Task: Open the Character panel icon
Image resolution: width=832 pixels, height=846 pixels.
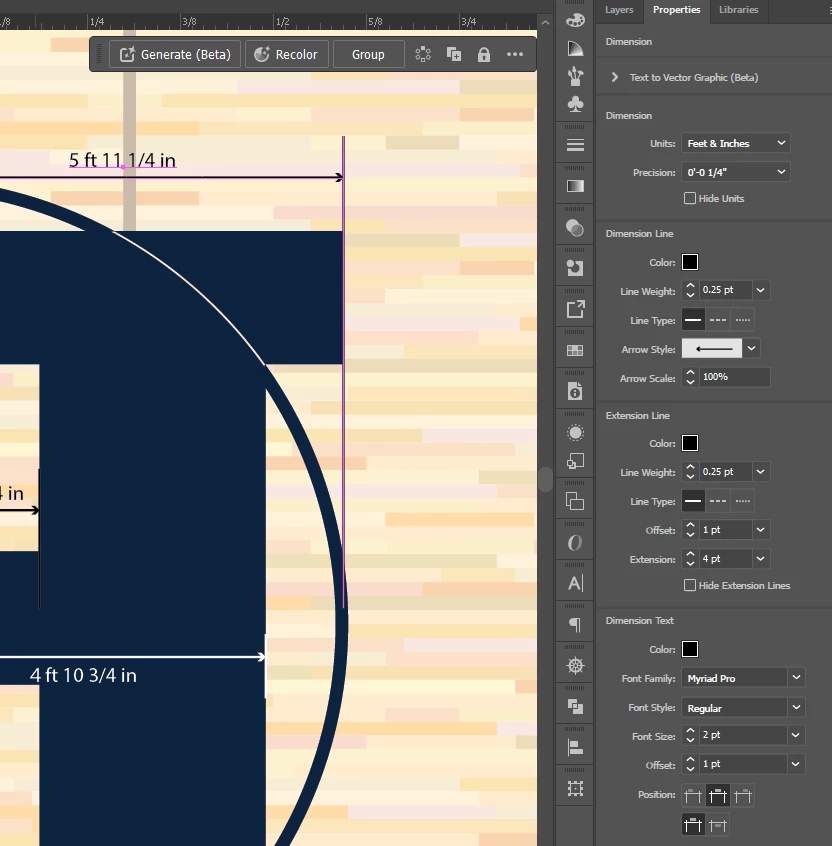Action: [x=575, y=583]
